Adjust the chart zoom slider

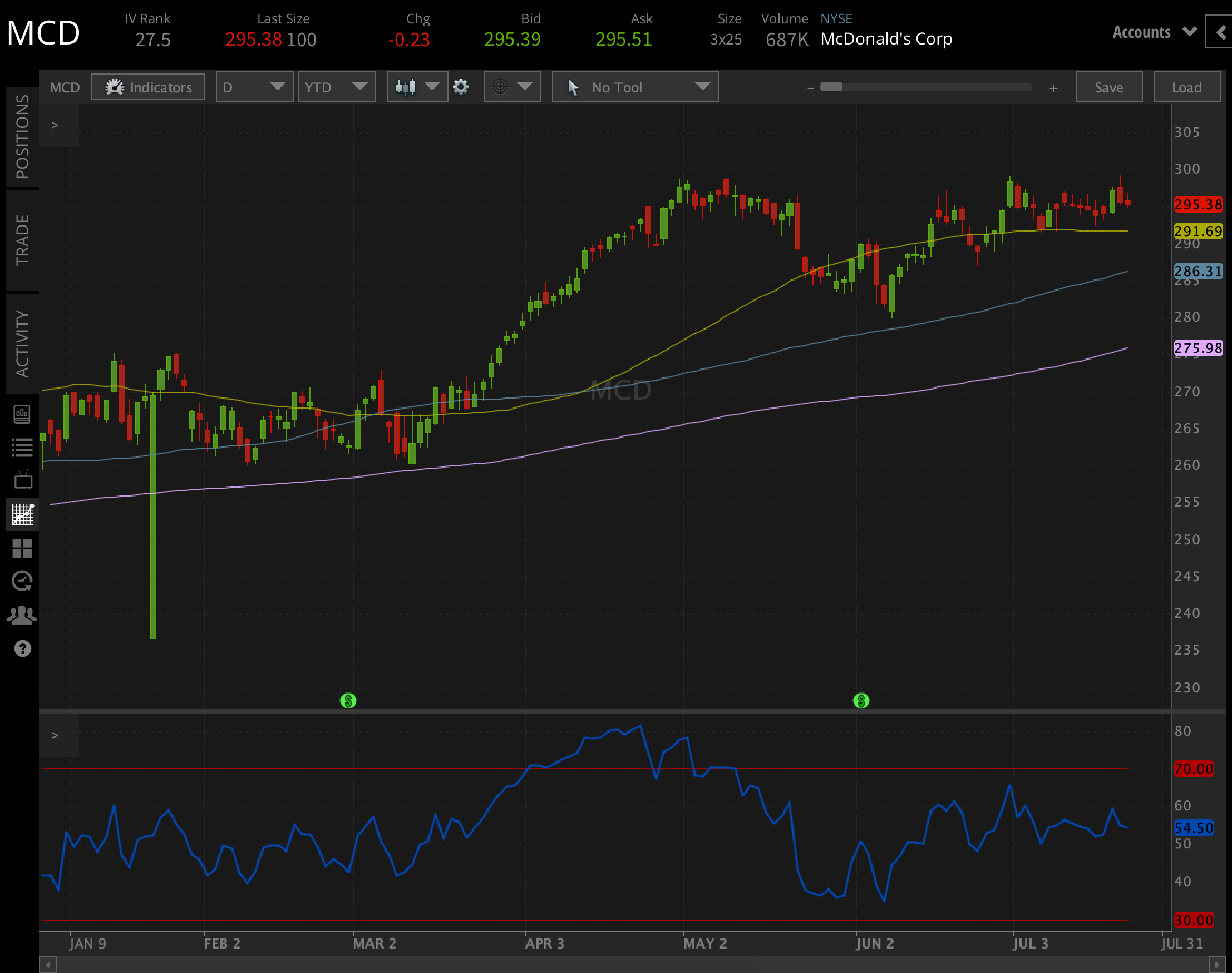point(833,87)
